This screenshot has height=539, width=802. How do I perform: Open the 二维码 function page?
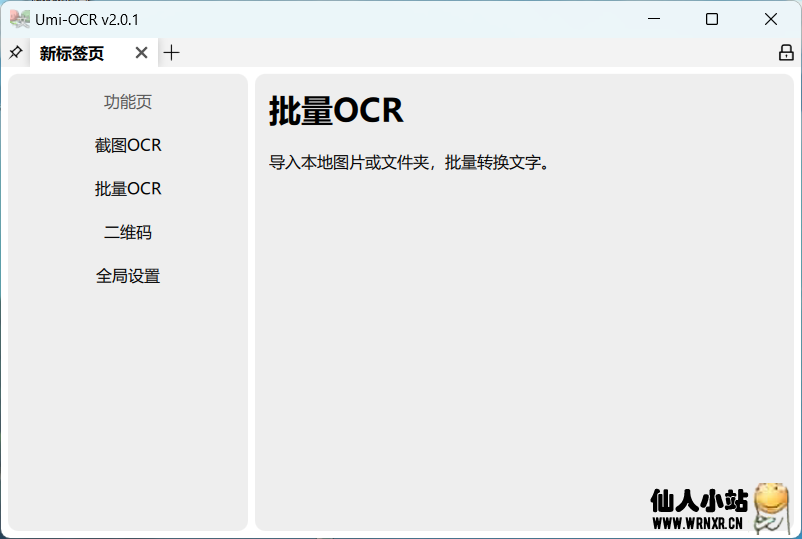click(128, 232)
